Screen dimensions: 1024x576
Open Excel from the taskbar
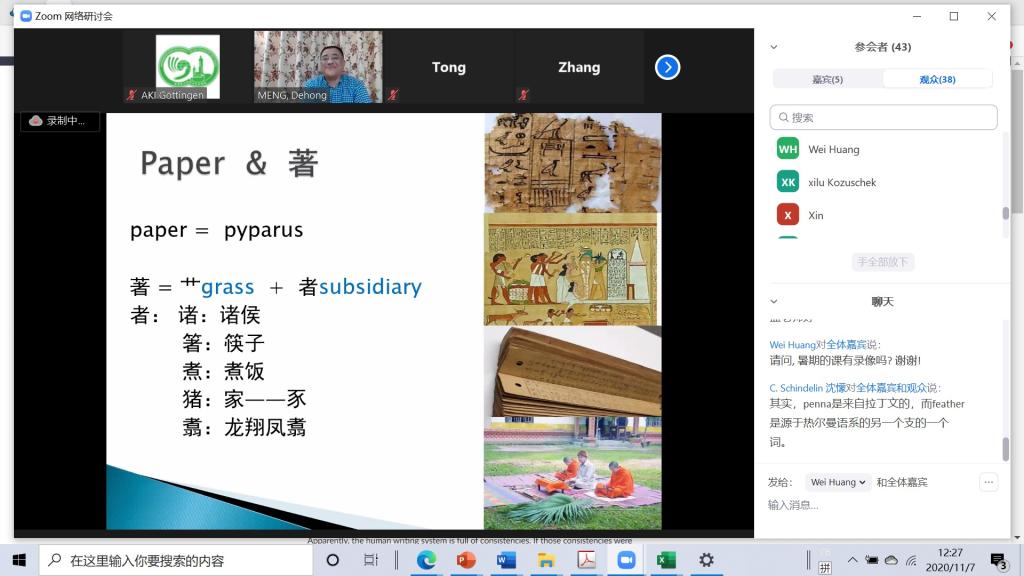click(x=665, y=560)
